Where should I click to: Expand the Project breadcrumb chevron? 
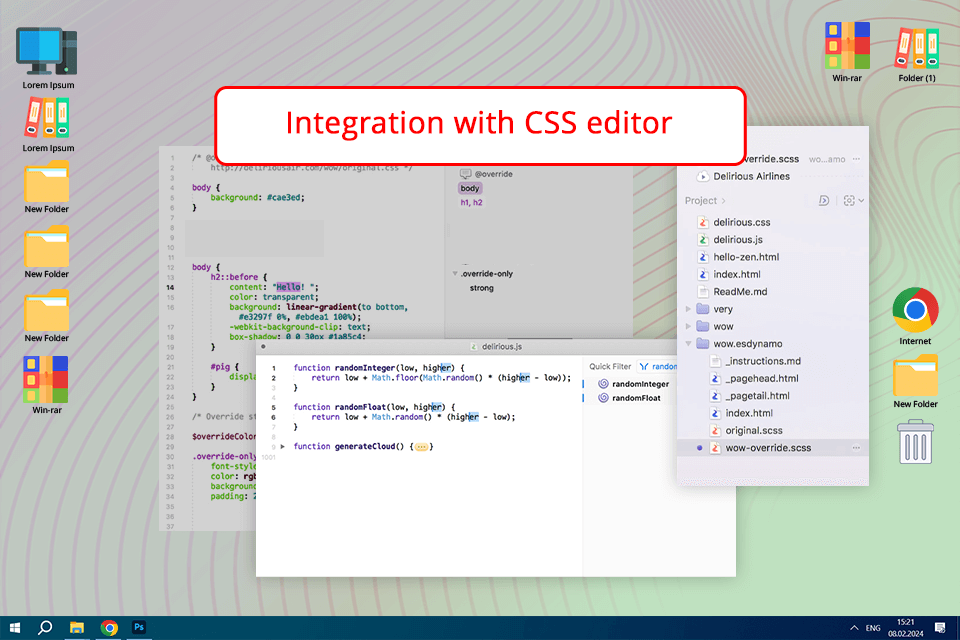723,201
